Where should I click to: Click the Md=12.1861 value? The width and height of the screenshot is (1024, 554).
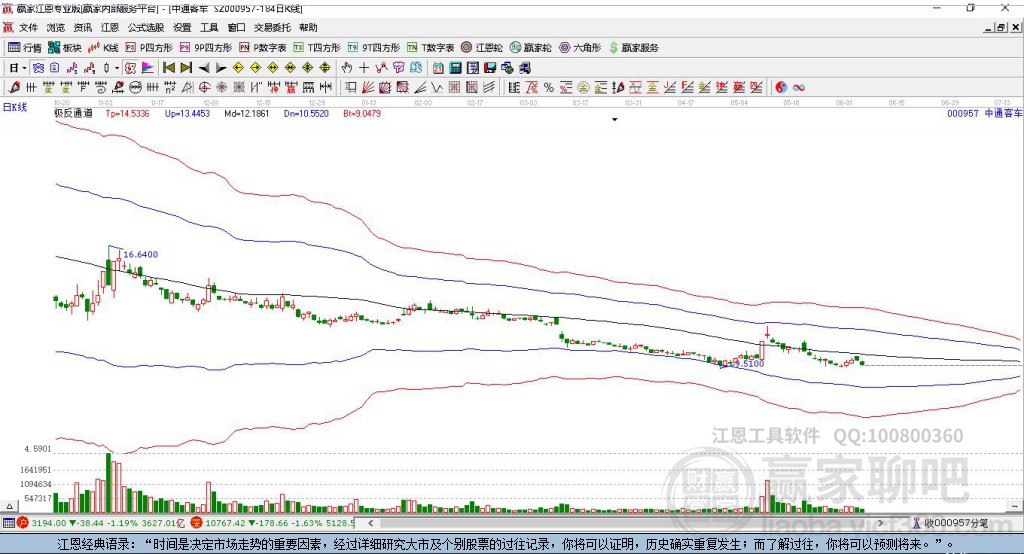click(247, 114)
